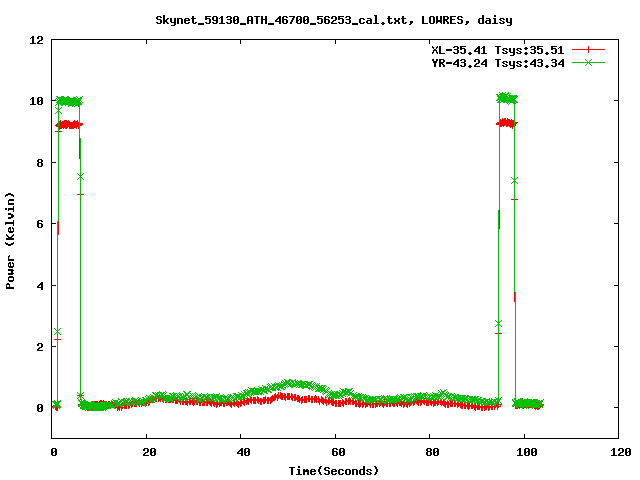Click the first green plateau at 10 Kelvin

(69, 101)
